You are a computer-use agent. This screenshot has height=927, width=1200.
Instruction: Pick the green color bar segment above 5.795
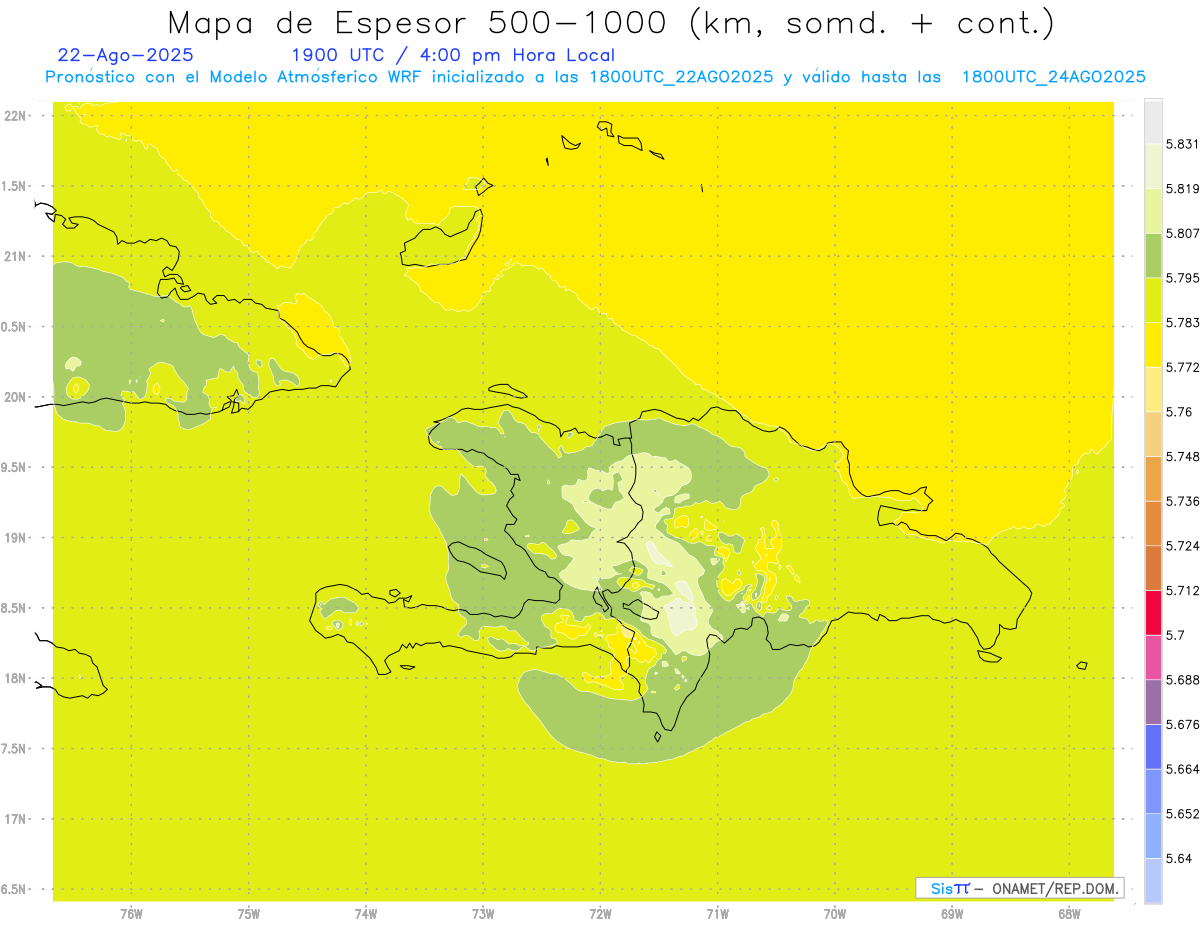pos(1153,255)
